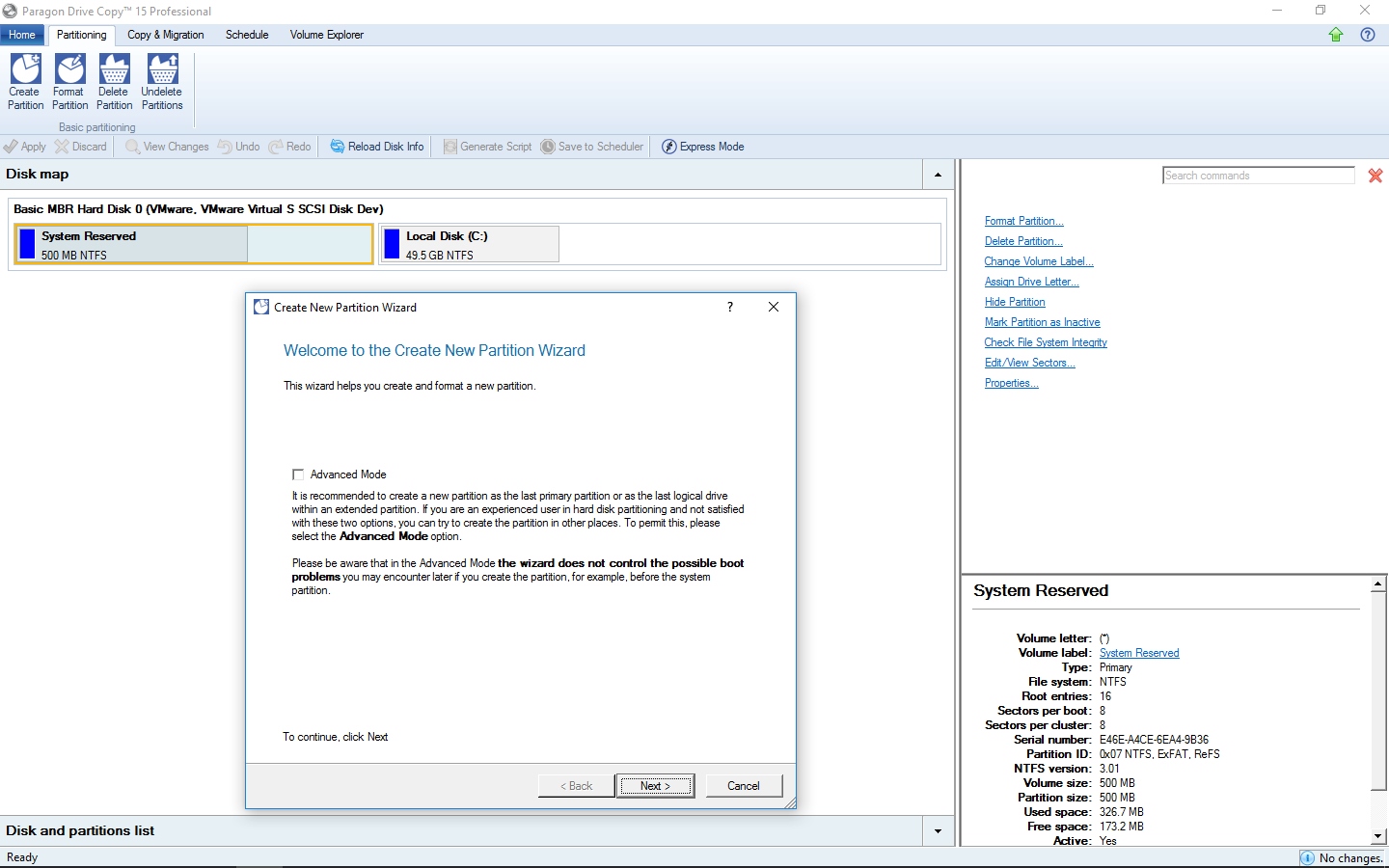Click the Cancel button in wizard
This screenshot has width=1389, height=868.
pos(744,786)
